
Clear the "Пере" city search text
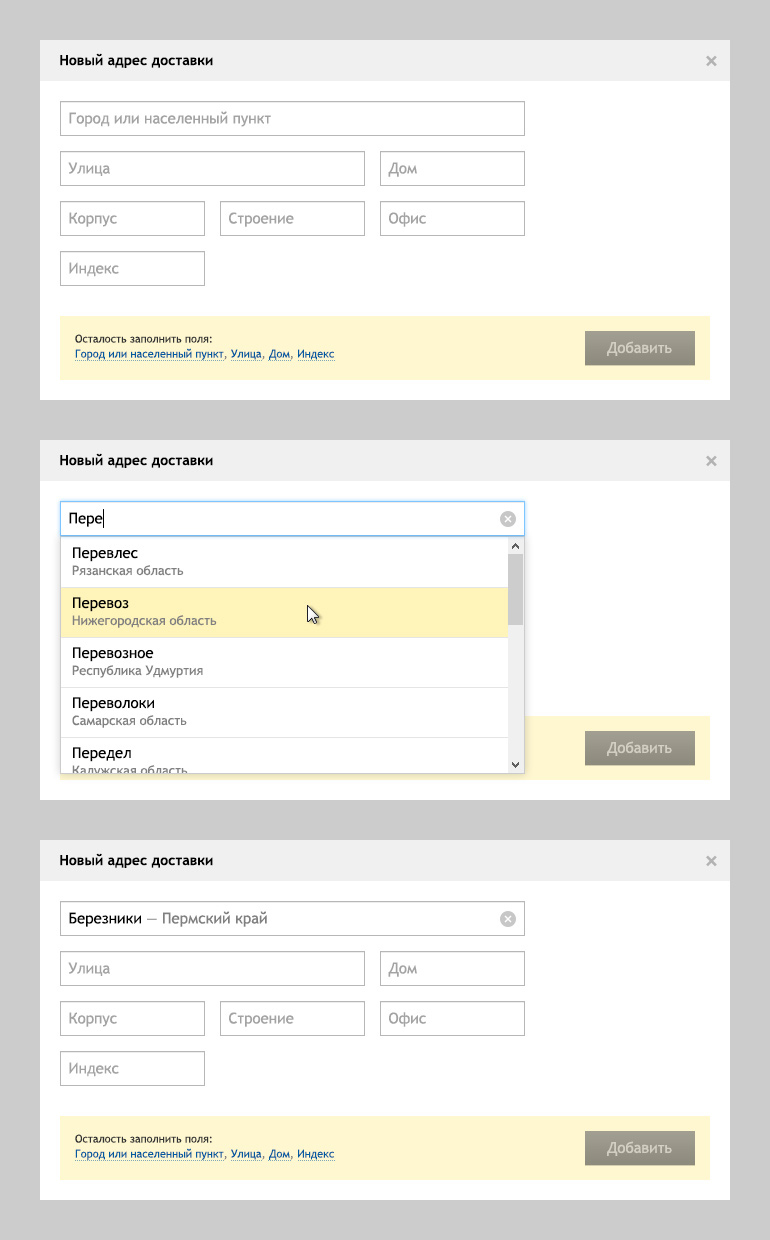tap(507, 519)
